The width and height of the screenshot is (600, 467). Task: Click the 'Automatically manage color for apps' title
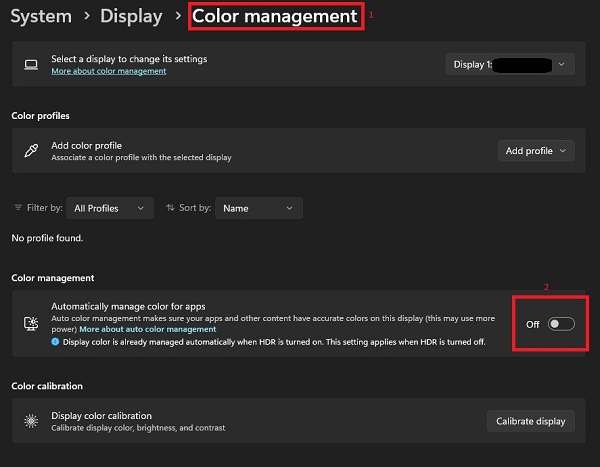(128, 307)
